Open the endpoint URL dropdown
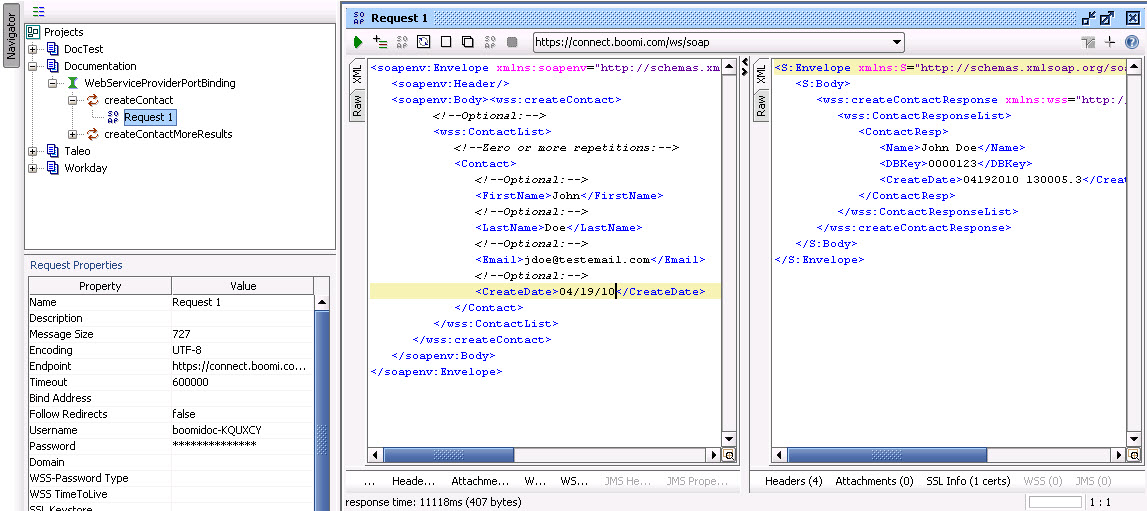 (x=897, y=42)
